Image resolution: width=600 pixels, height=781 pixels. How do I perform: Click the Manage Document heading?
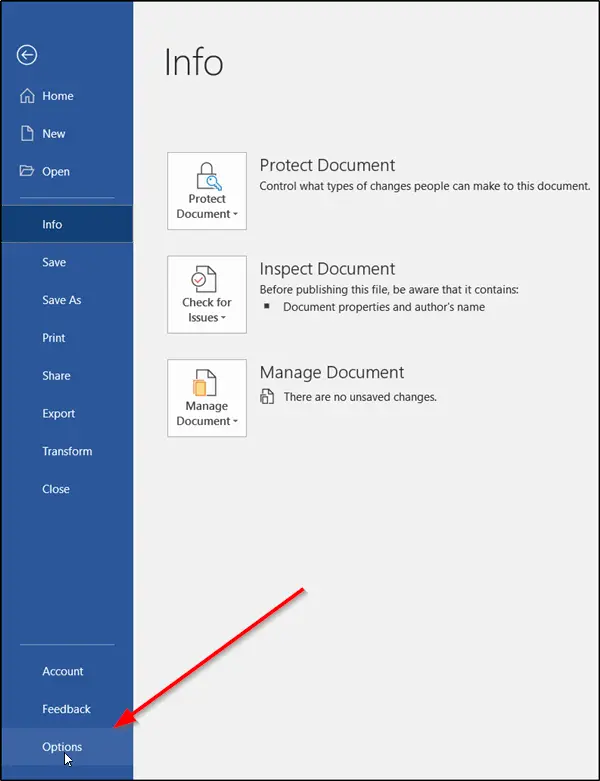click(332, 373)
